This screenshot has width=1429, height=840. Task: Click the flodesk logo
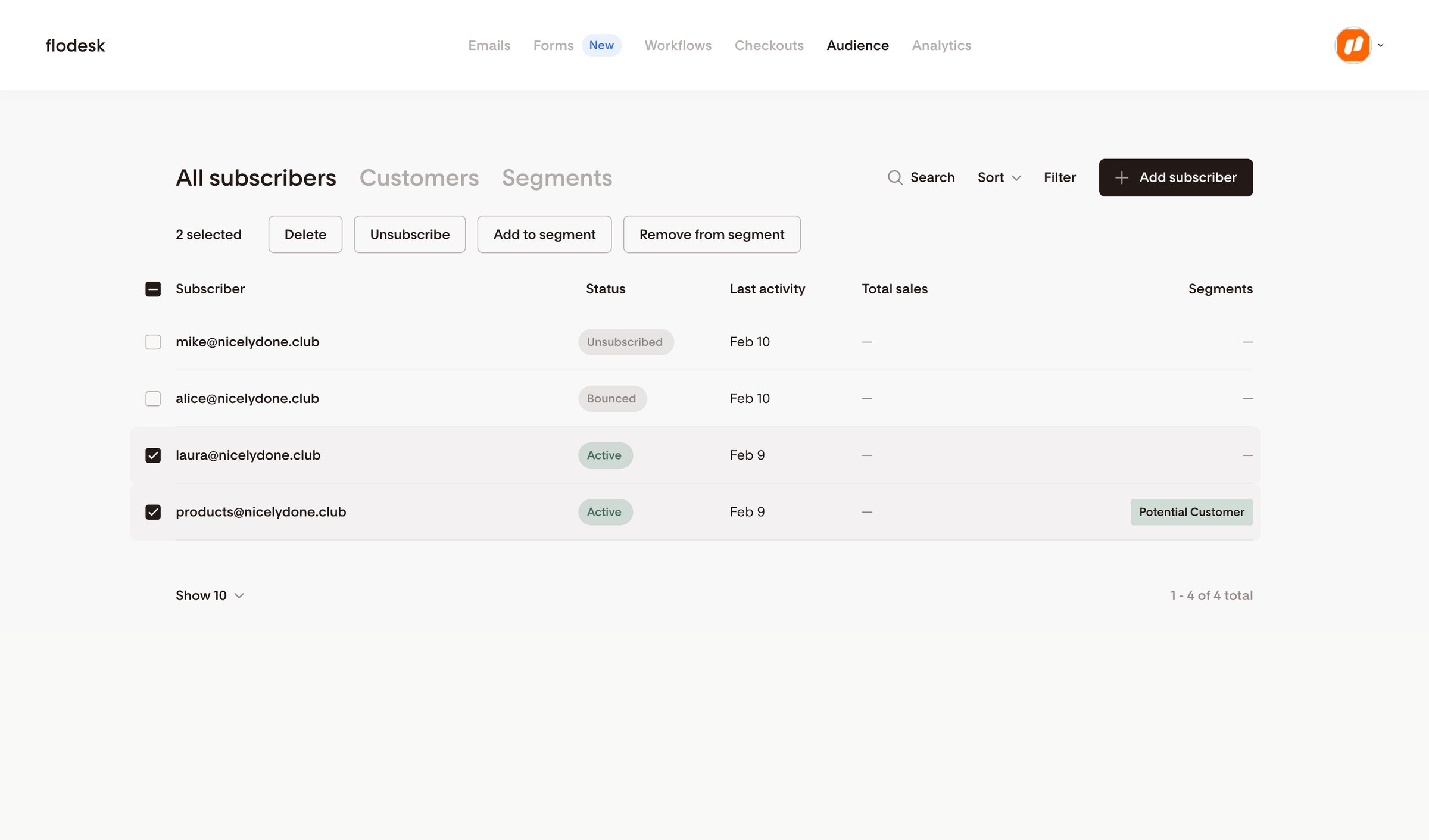tap(75, 45)
